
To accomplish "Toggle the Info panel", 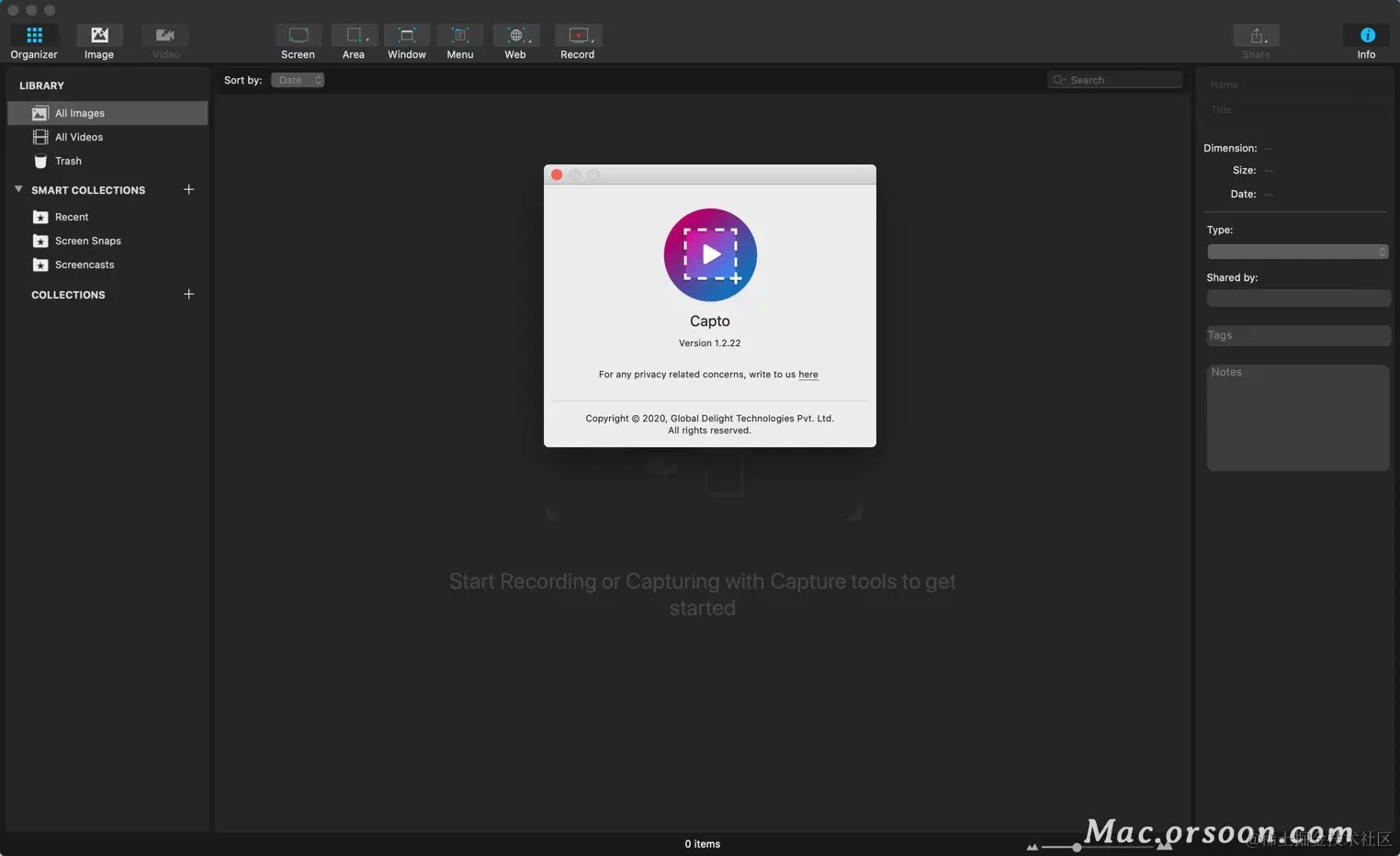I will 1367,42.
